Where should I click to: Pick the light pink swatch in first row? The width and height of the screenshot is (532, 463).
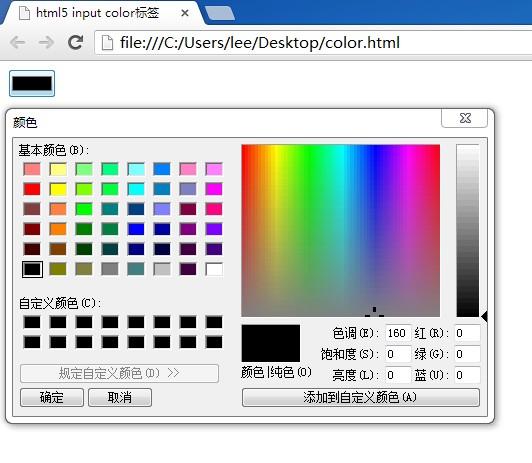[x=188, y=169]
